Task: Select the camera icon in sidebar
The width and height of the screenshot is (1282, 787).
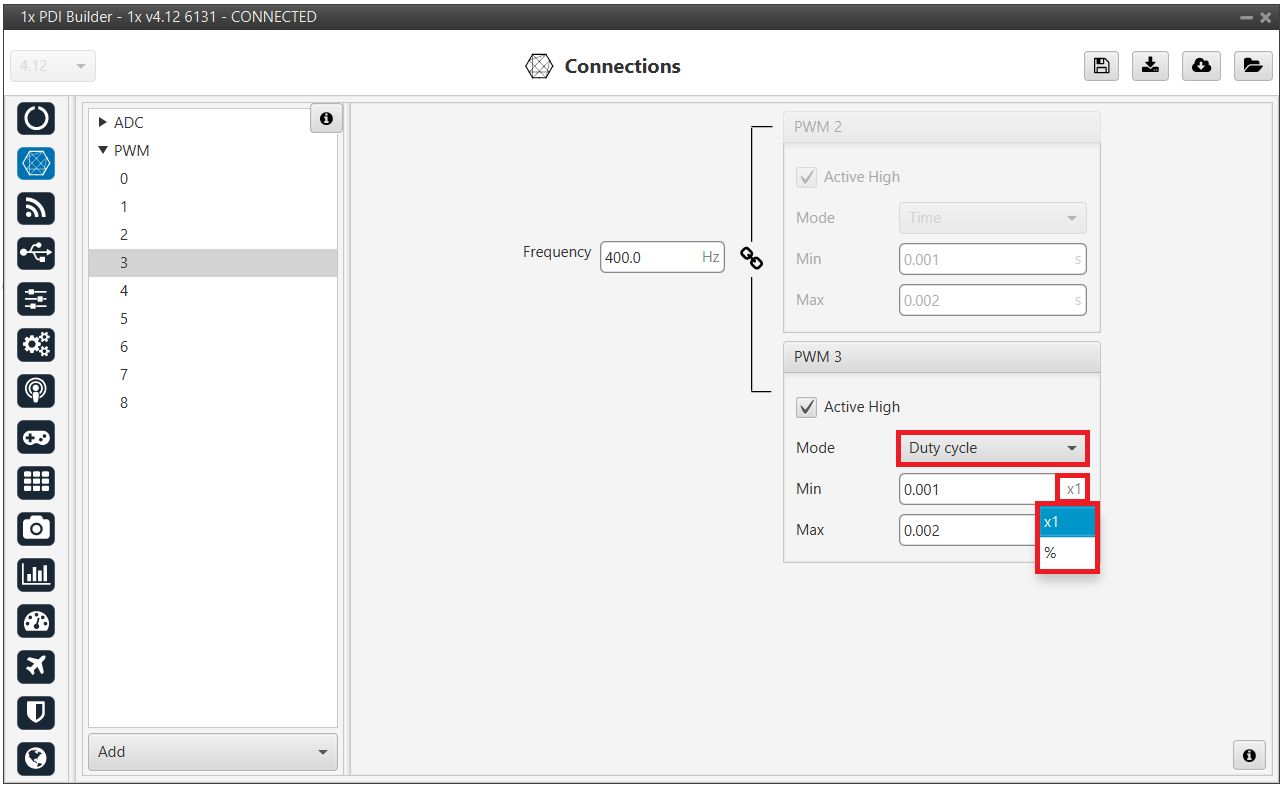Action: click(x=36, y=528)
